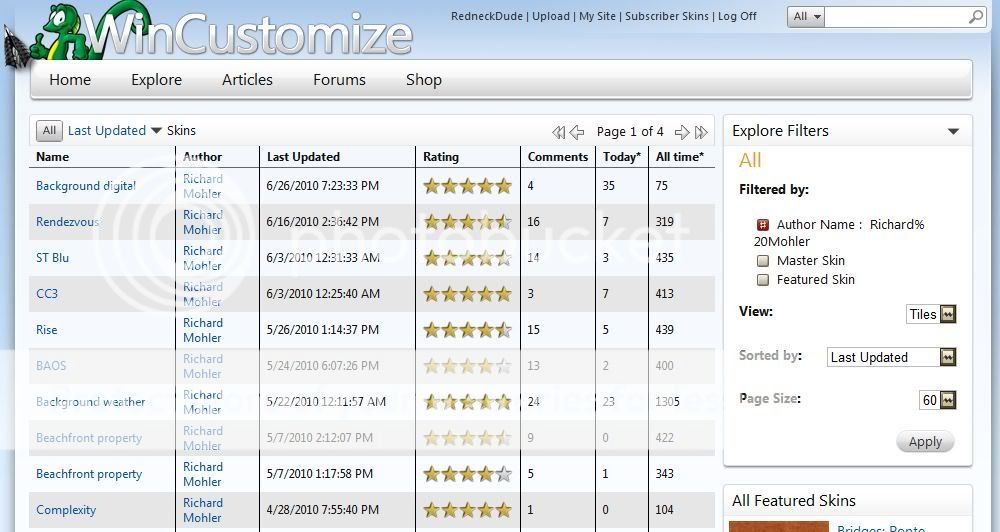Viewport: 1000px width, 532px height.
Task: Open the Explore menu item
Action: [156, 80]
